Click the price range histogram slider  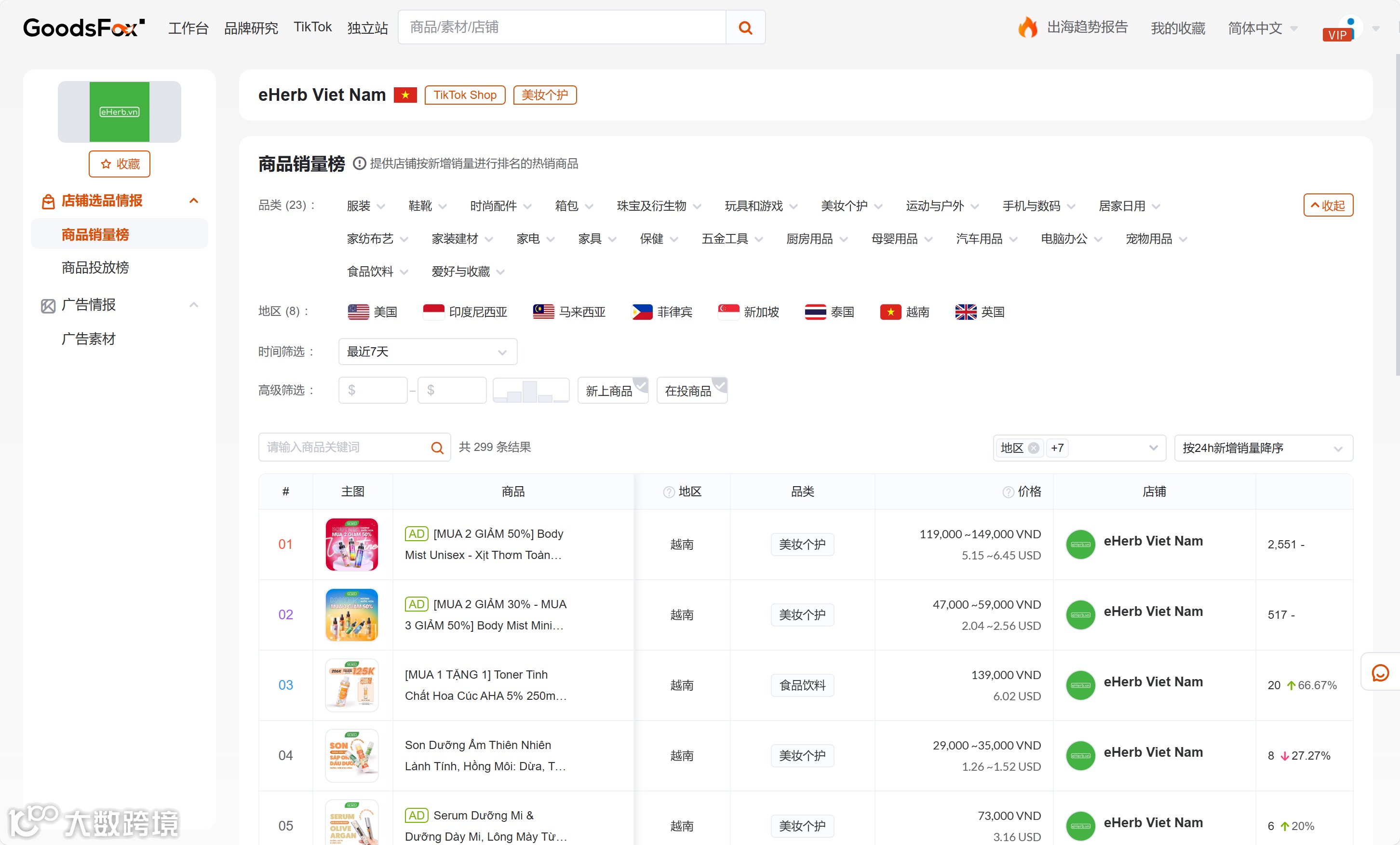[x=530, y=390]
